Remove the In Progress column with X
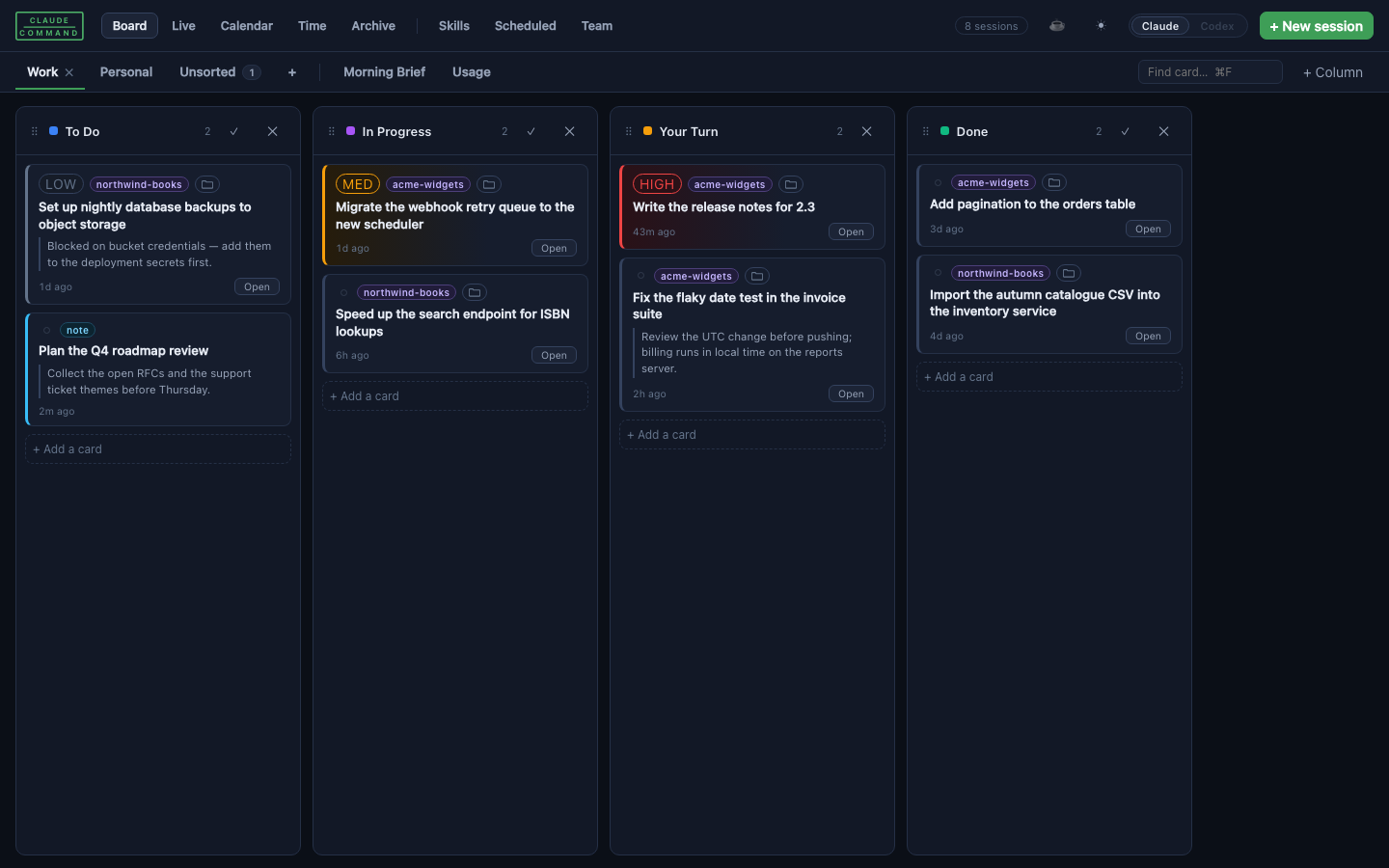1389x868 pixels. point(570,131)
